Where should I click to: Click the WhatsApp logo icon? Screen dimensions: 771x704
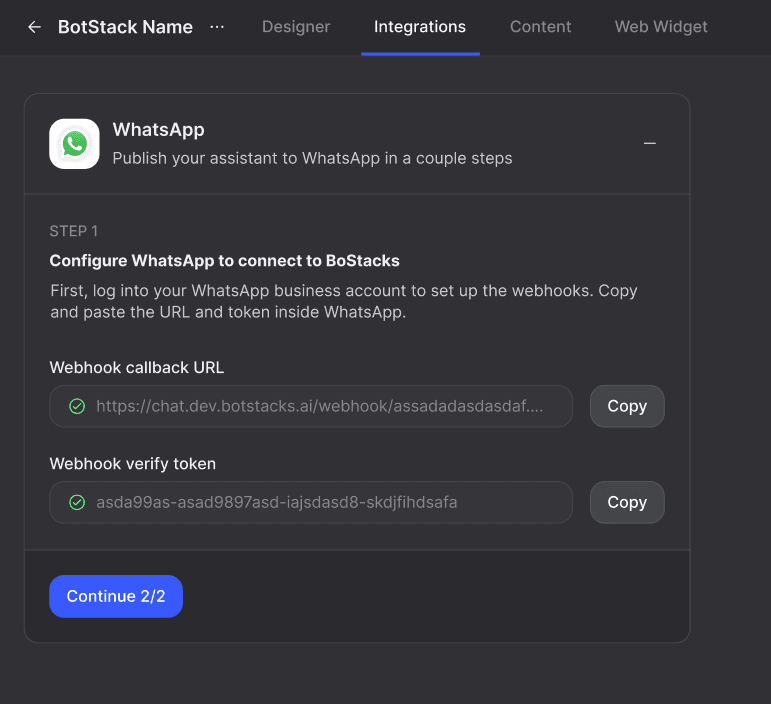[x=74, y=144]
